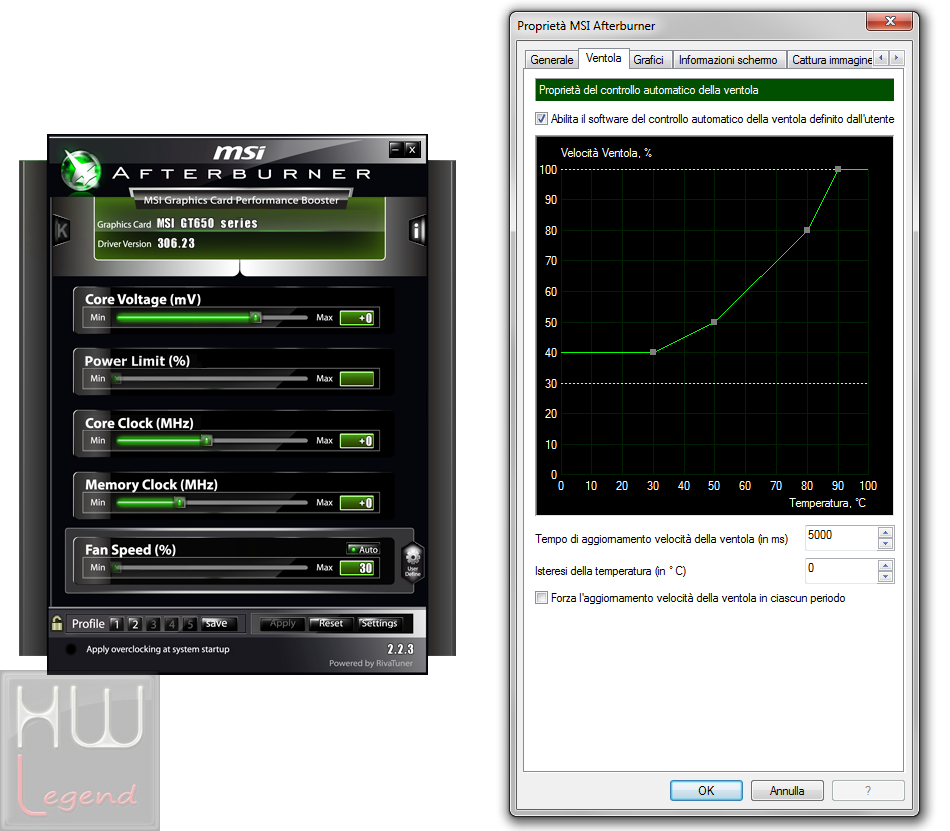This screenshot has height=831, width=950.
Task: Click the green MSI Afterburner logo orb
Action: (81, 170)
